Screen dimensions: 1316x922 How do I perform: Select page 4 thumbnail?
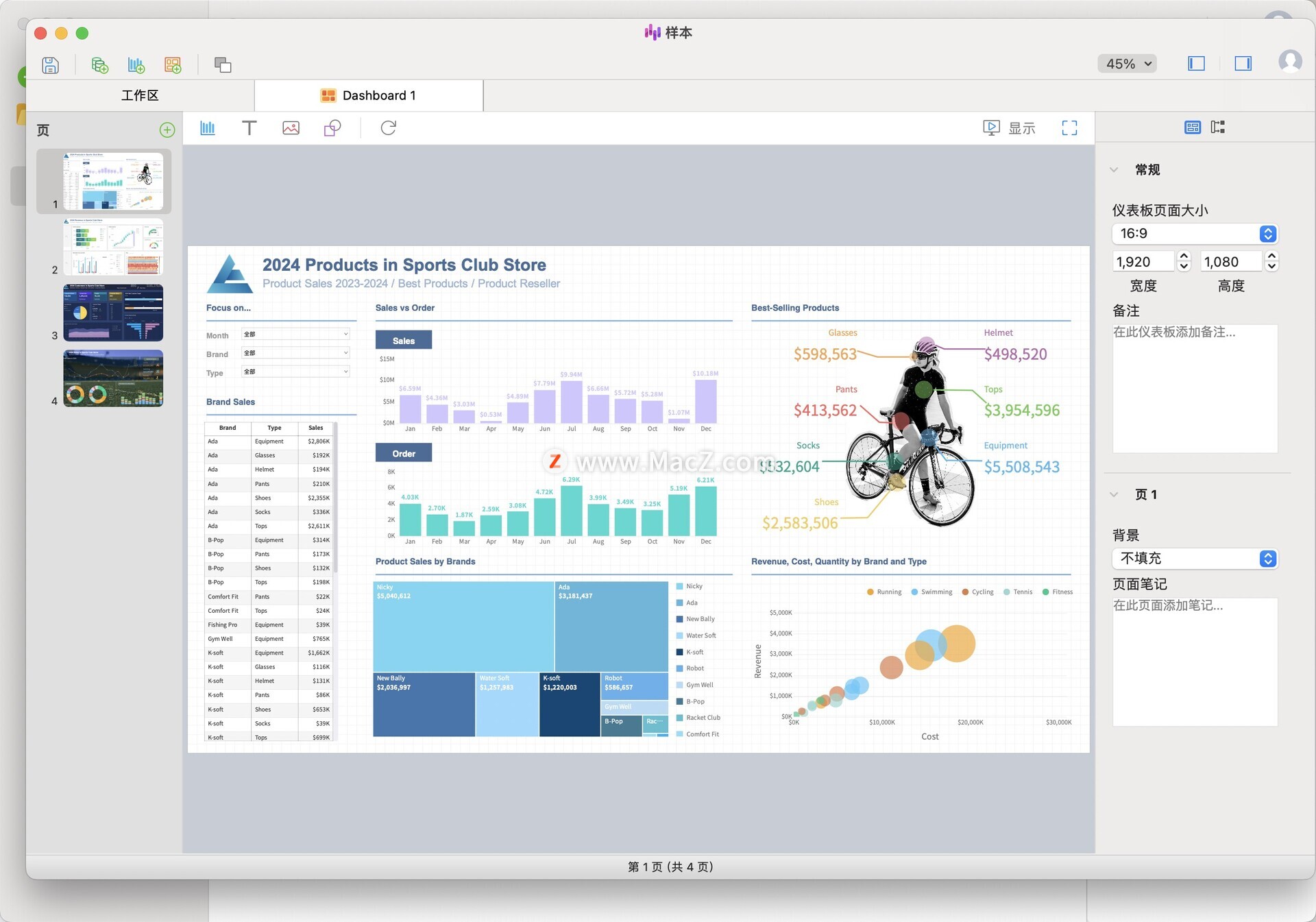(113, 378)
